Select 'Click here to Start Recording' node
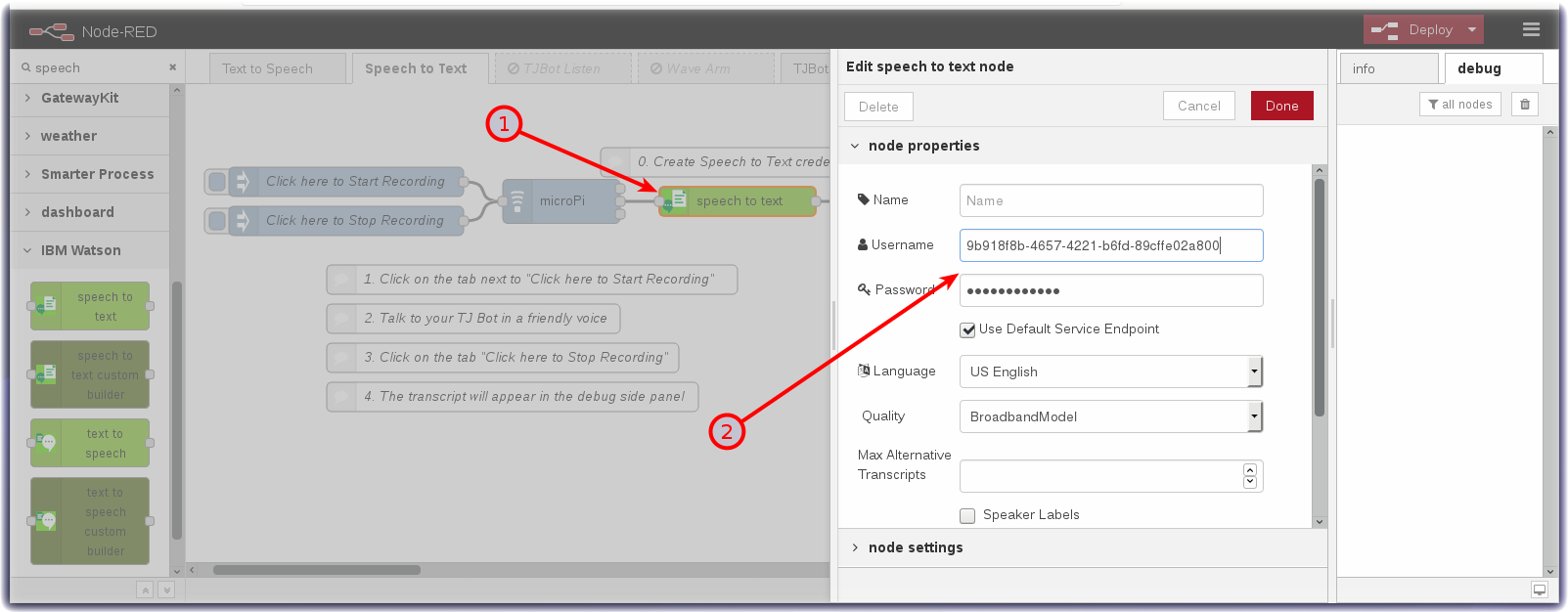 click(x=347, y=181)
